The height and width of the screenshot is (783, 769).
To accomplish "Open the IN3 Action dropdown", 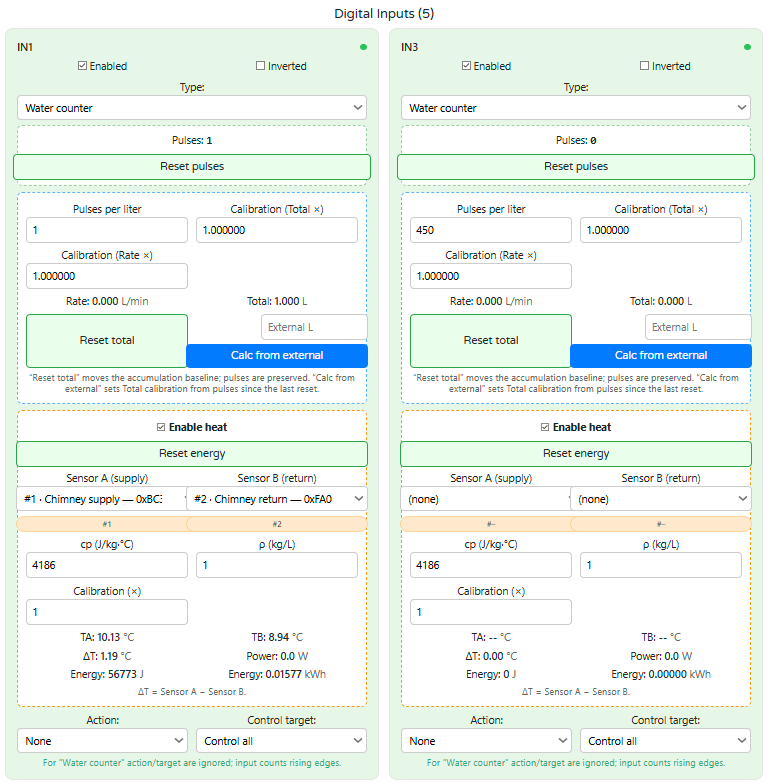I will tap(486, 741).
